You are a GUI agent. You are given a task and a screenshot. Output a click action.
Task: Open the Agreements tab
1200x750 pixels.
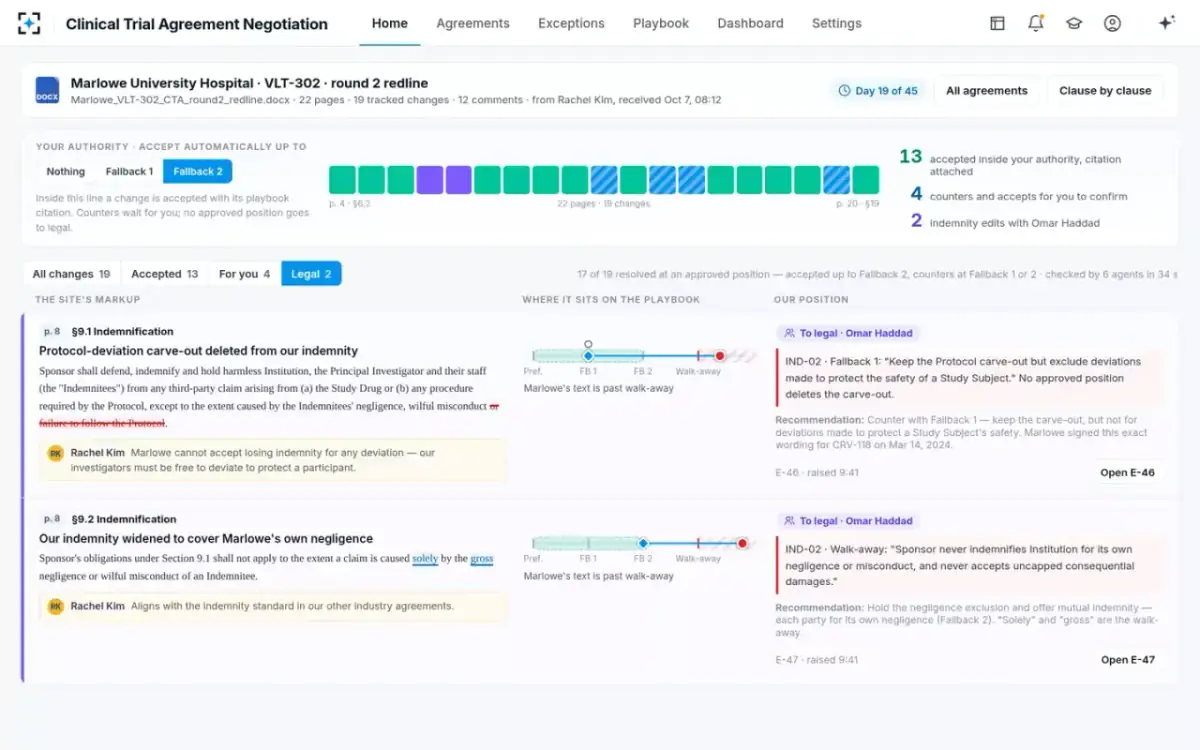(x=473, y=23)
